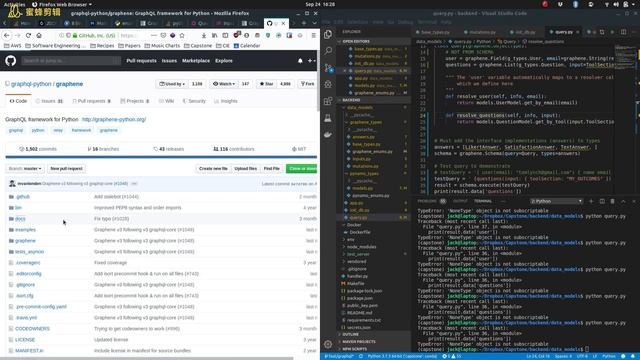Open the graphene-python.org link
Screen dimensions: 640x360
click(114, 120)
